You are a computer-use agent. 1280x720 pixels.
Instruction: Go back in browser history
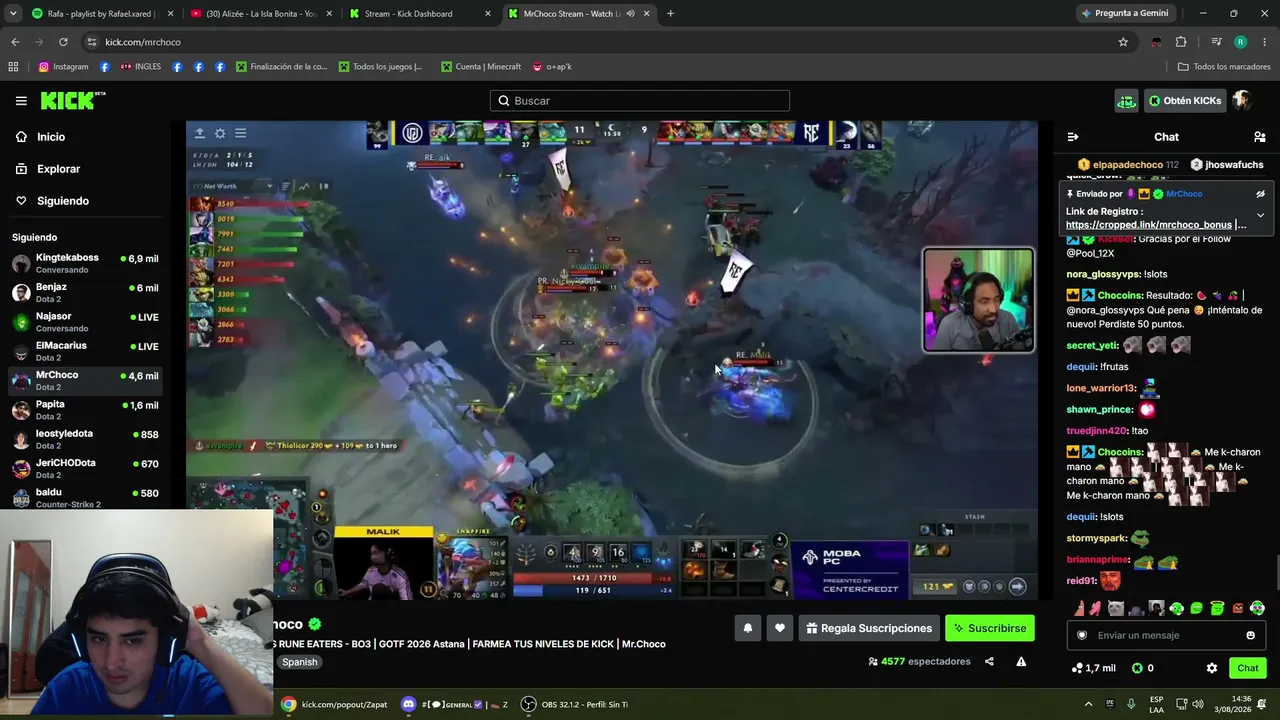tap(15, 42)
